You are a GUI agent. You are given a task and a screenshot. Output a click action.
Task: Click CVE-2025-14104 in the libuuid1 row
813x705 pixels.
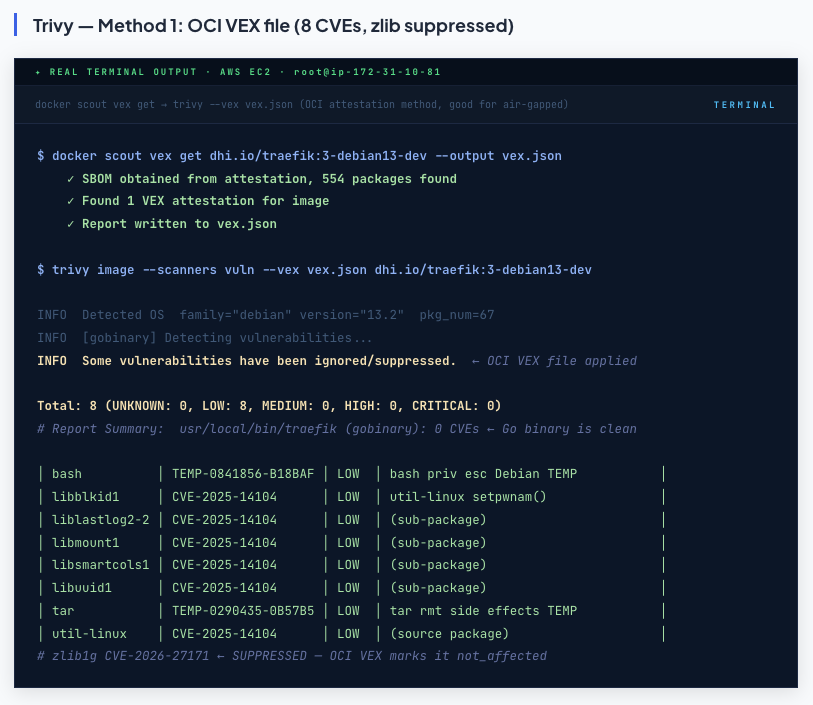(x=224, y=588)
